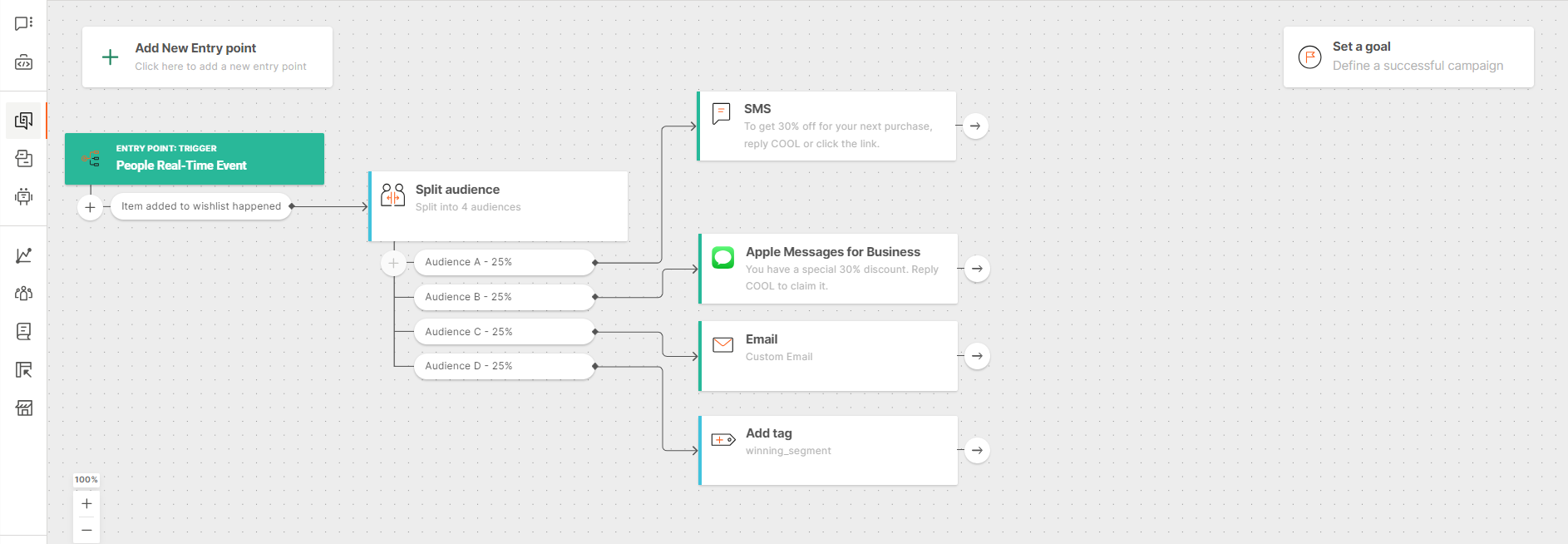Select the Audience B - 25% branch
The width and height of the screenshot is (1568, 544).
[x=504, y=297]
